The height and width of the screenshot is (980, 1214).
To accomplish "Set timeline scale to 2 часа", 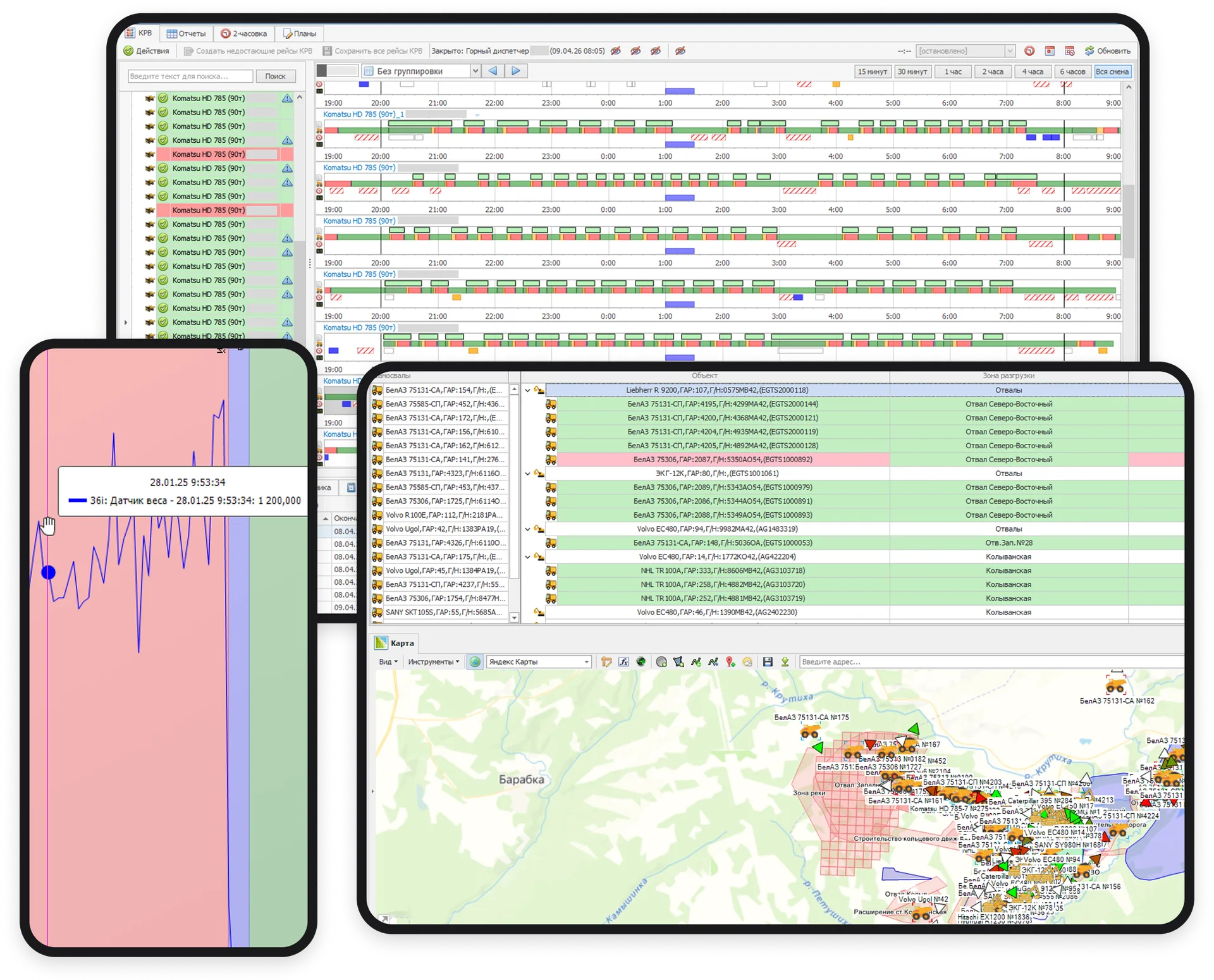I will pos(993,72).
